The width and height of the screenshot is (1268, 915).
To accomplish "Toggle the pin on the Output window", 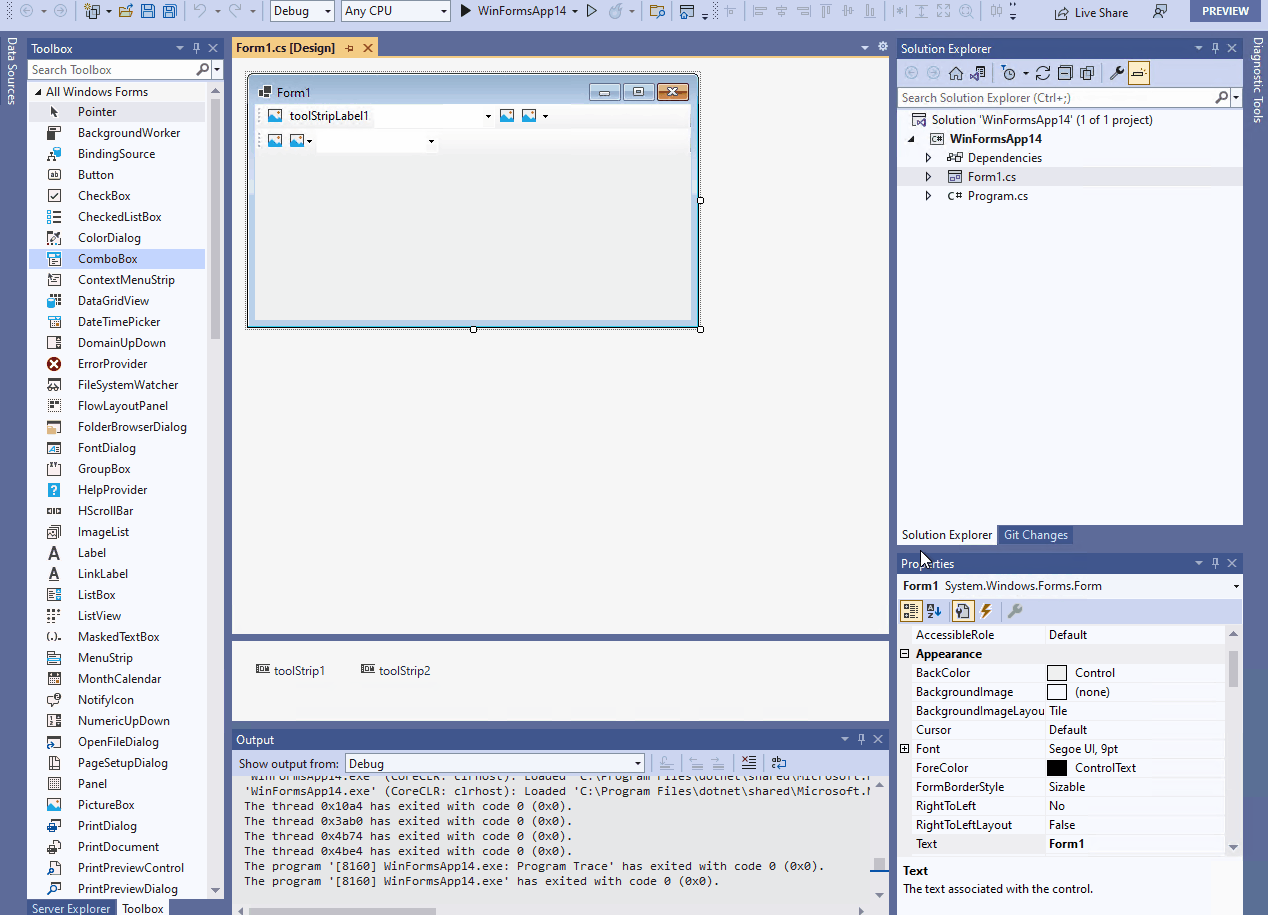I will point(861,739).
